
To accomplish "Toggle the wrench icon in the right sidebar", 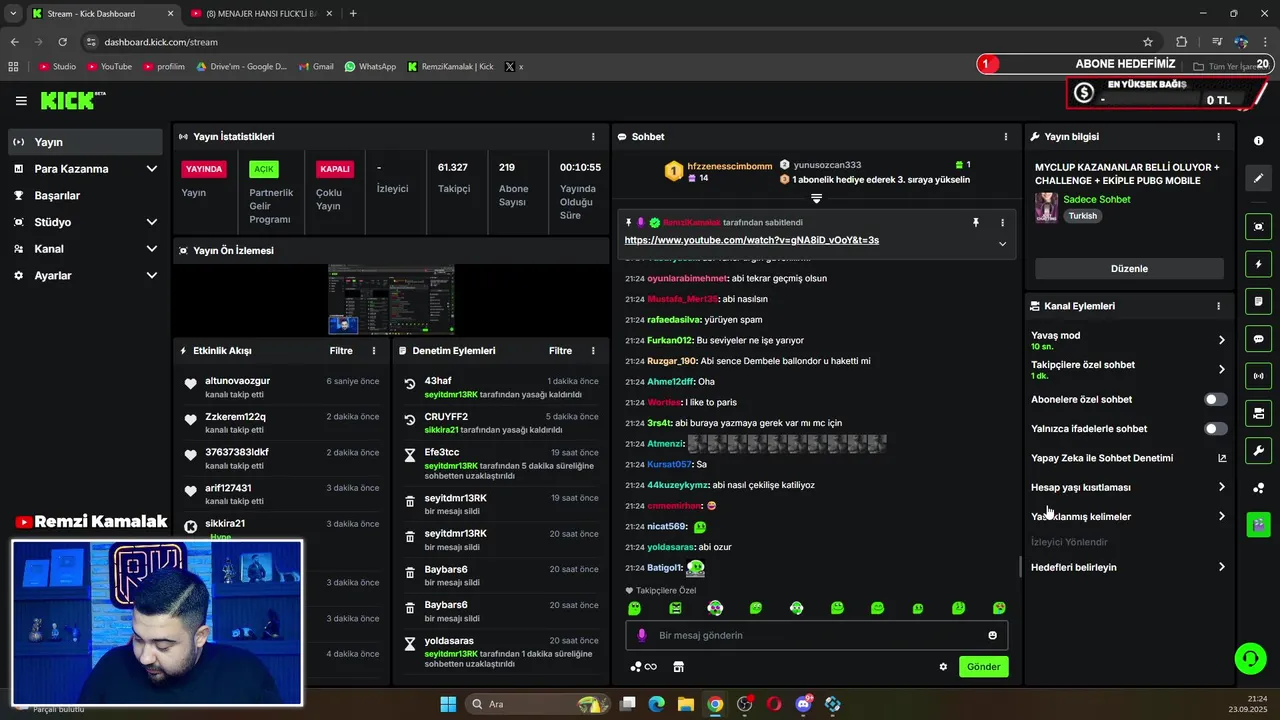I will click(x=1258, y=450).
